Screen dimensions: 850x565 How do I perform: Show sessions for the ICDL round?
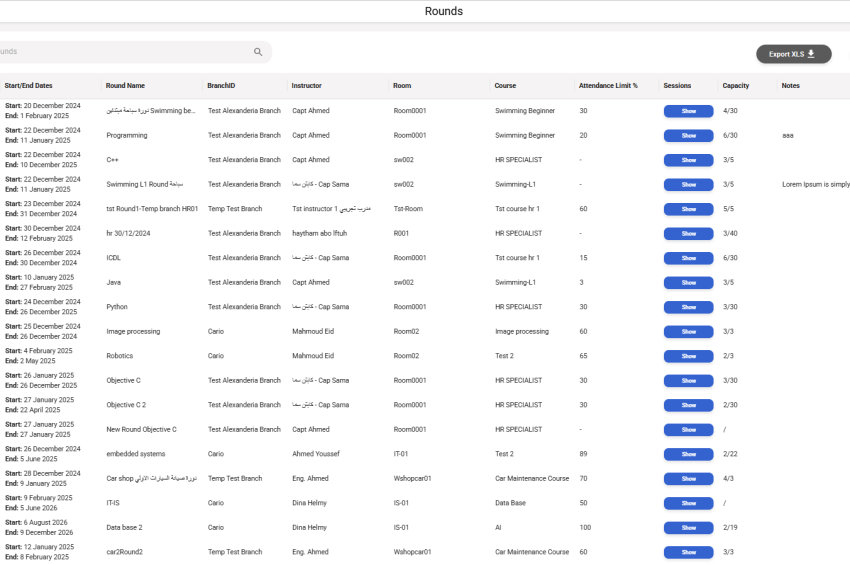[x=688, y=258]
